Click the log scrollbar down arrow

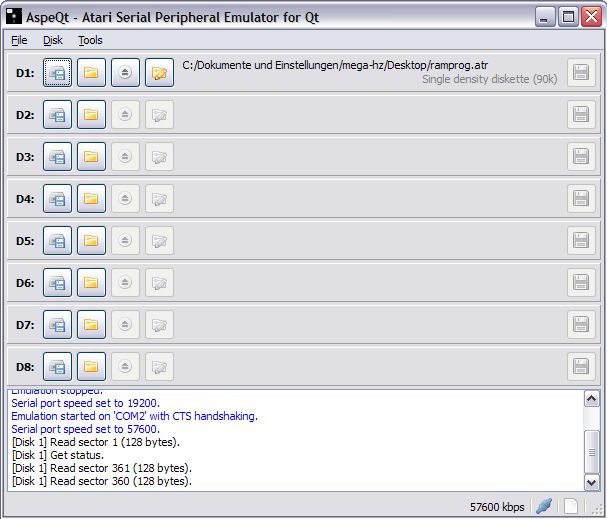[x=592, y=483]
